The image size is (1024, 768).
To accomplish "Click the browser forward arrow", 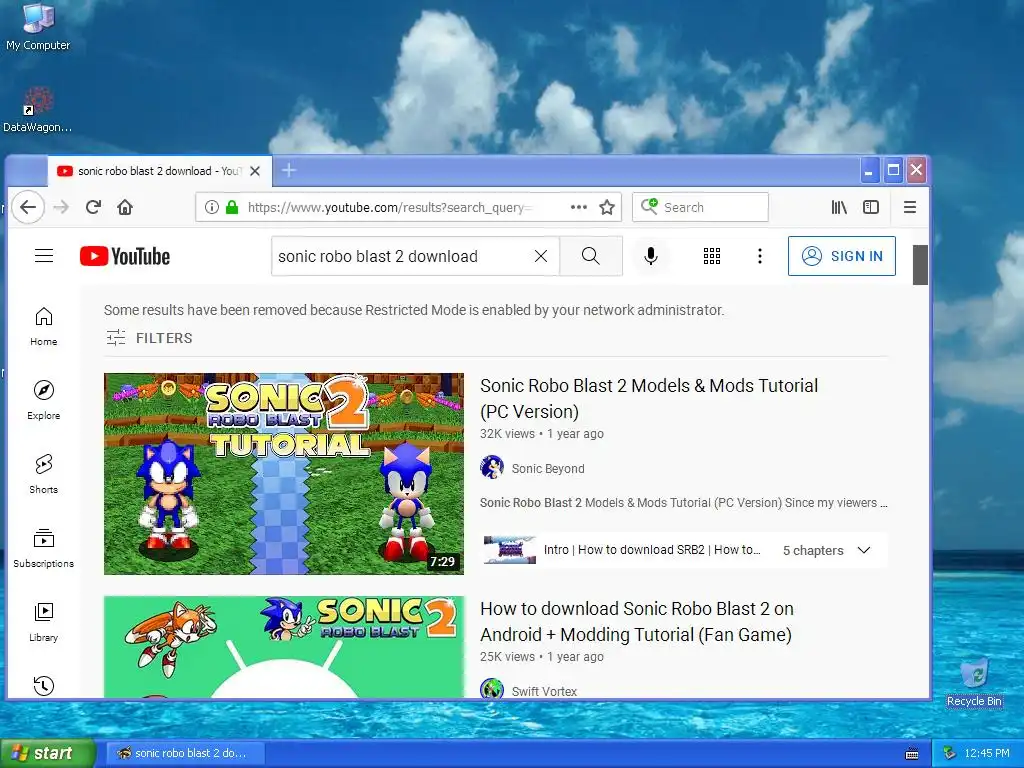I will (x=61, y=207).
